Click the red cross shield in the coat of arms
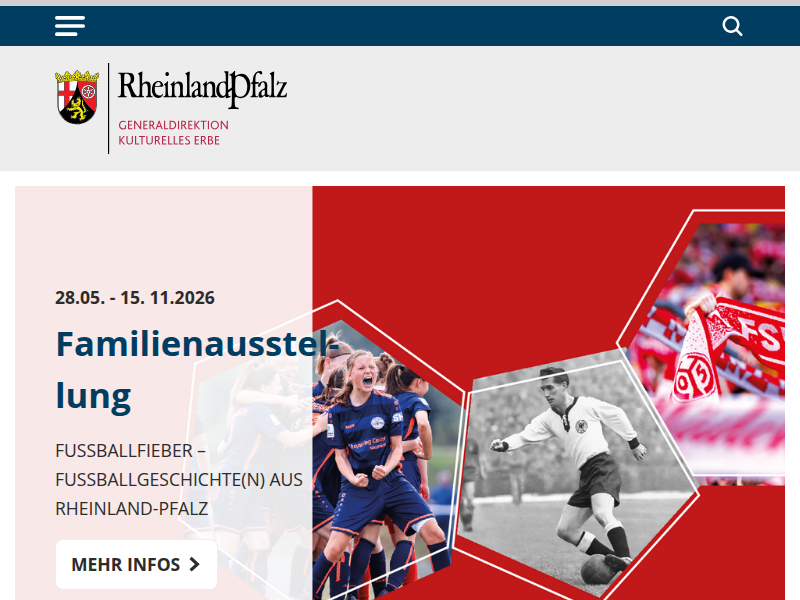This screenshot has width=800, height=600. [x=66, y=92]
